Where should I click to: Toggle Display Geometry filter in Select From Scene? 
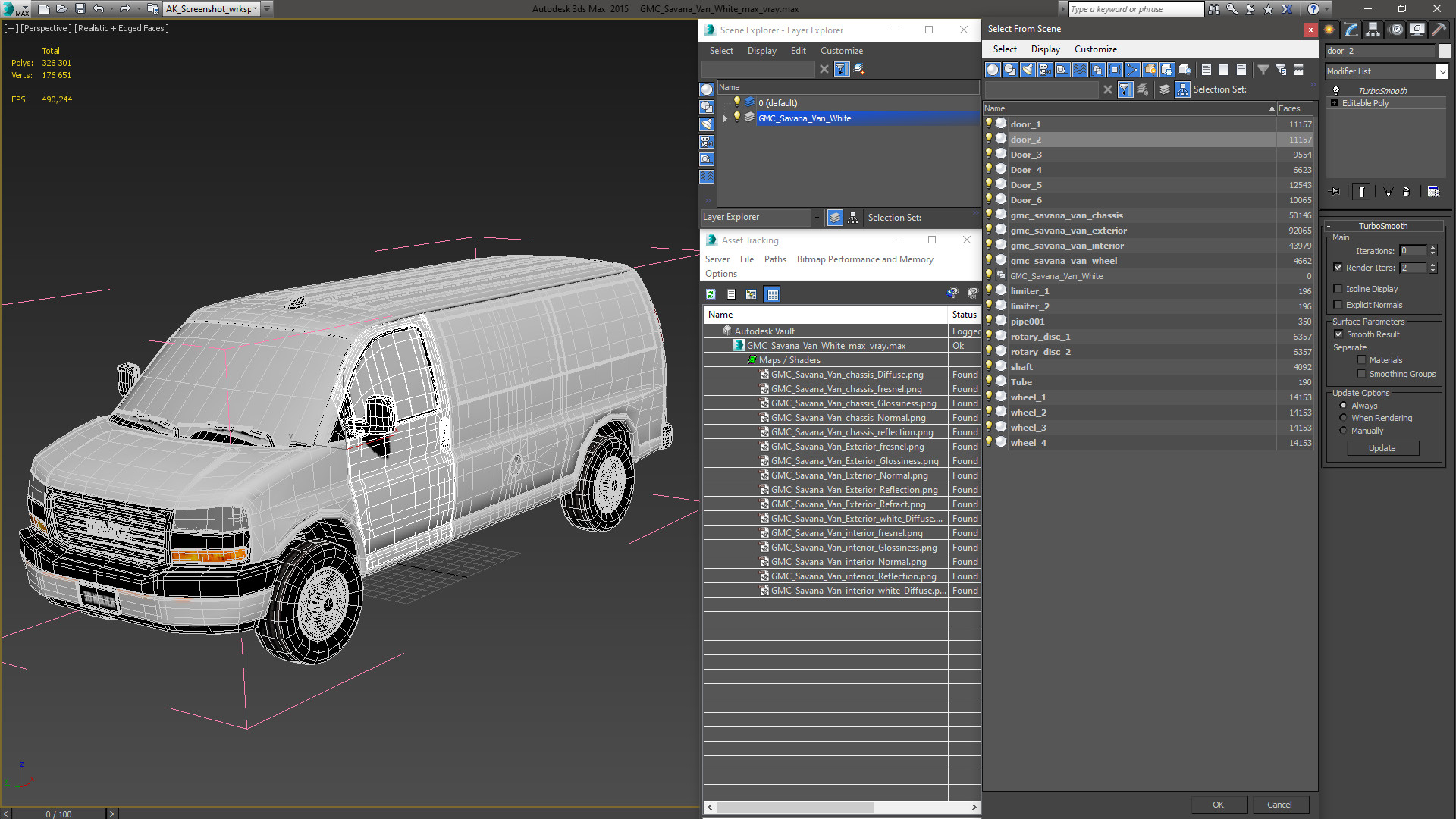click(993, 70)
